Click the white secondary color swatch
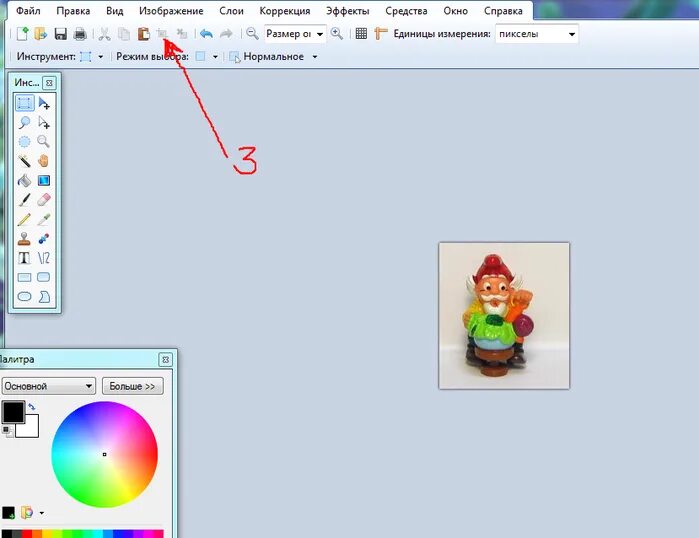The width and height of the screenshot is (699, 538). click(30, 428)
